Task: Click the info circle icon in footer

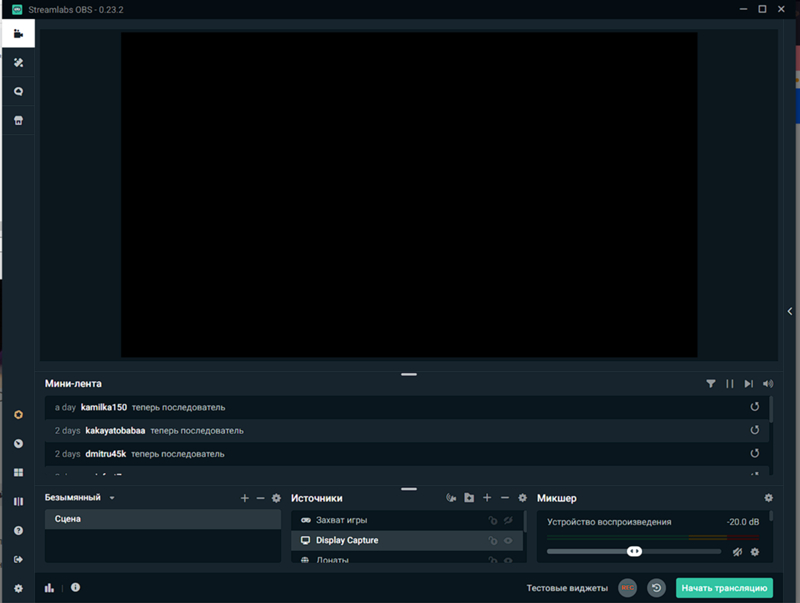Action: pos(75,587)
